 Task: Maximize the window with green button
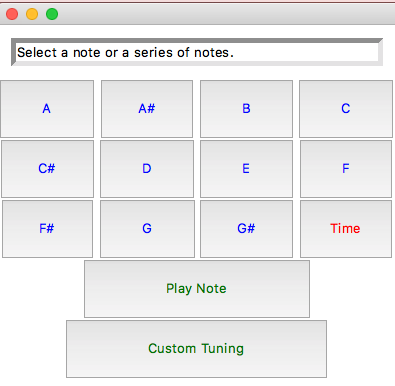tap(52, 14)
